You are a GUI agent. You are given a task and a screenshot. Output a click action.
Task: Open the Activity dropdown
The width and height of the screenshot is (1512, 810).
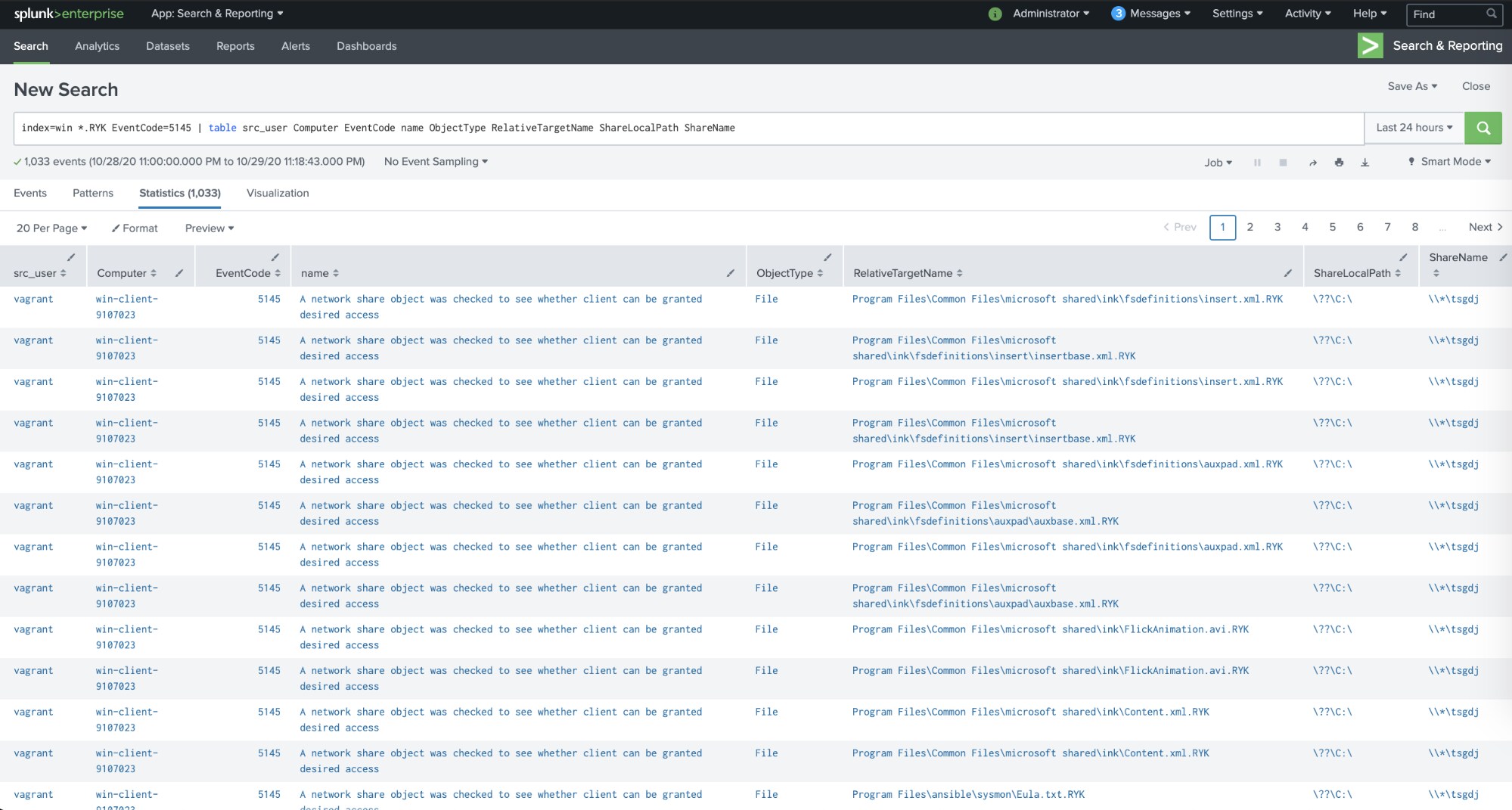[1308, 14]
